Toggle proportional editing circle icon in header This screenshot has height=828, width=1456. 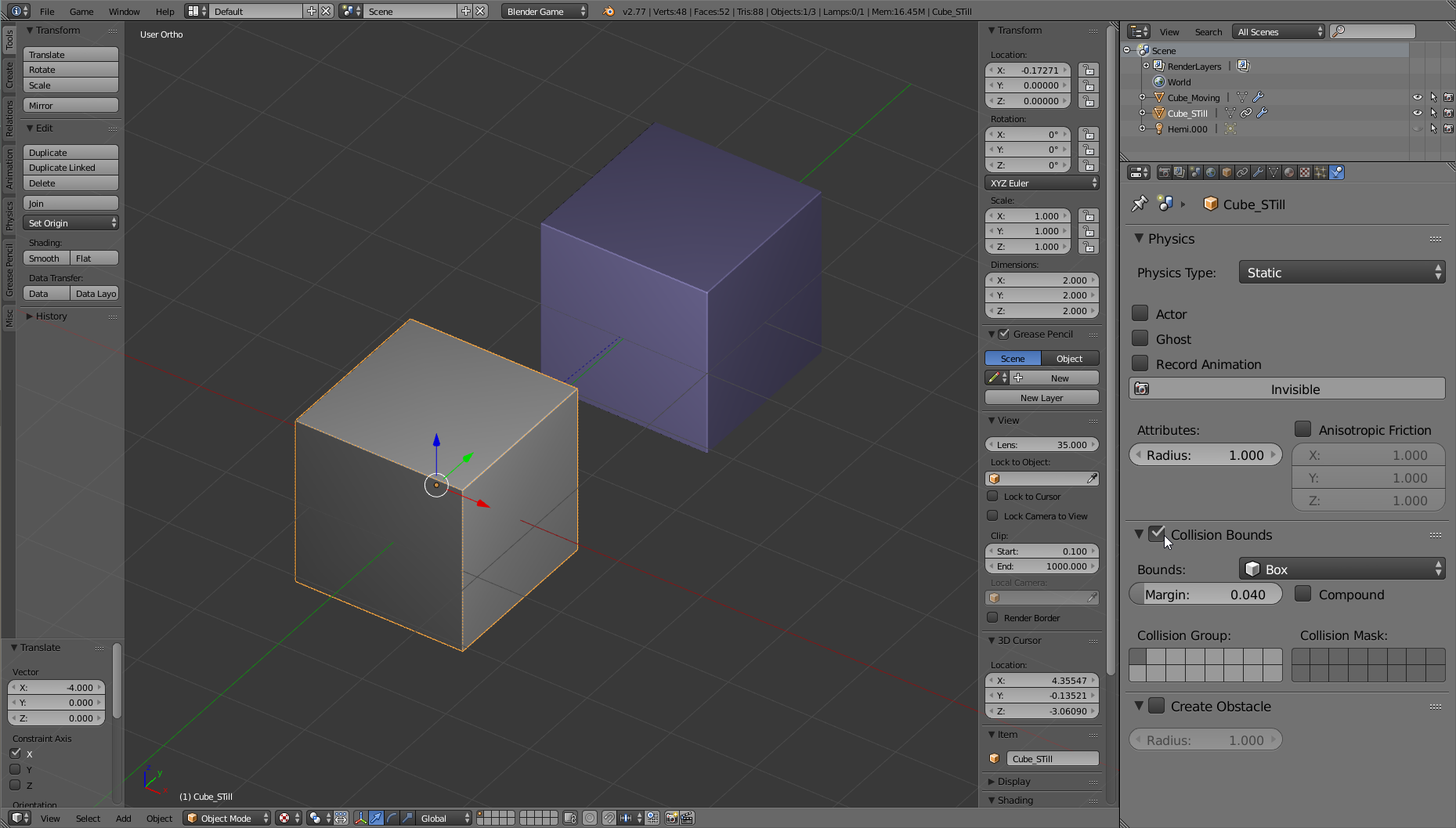coord(590,818)
